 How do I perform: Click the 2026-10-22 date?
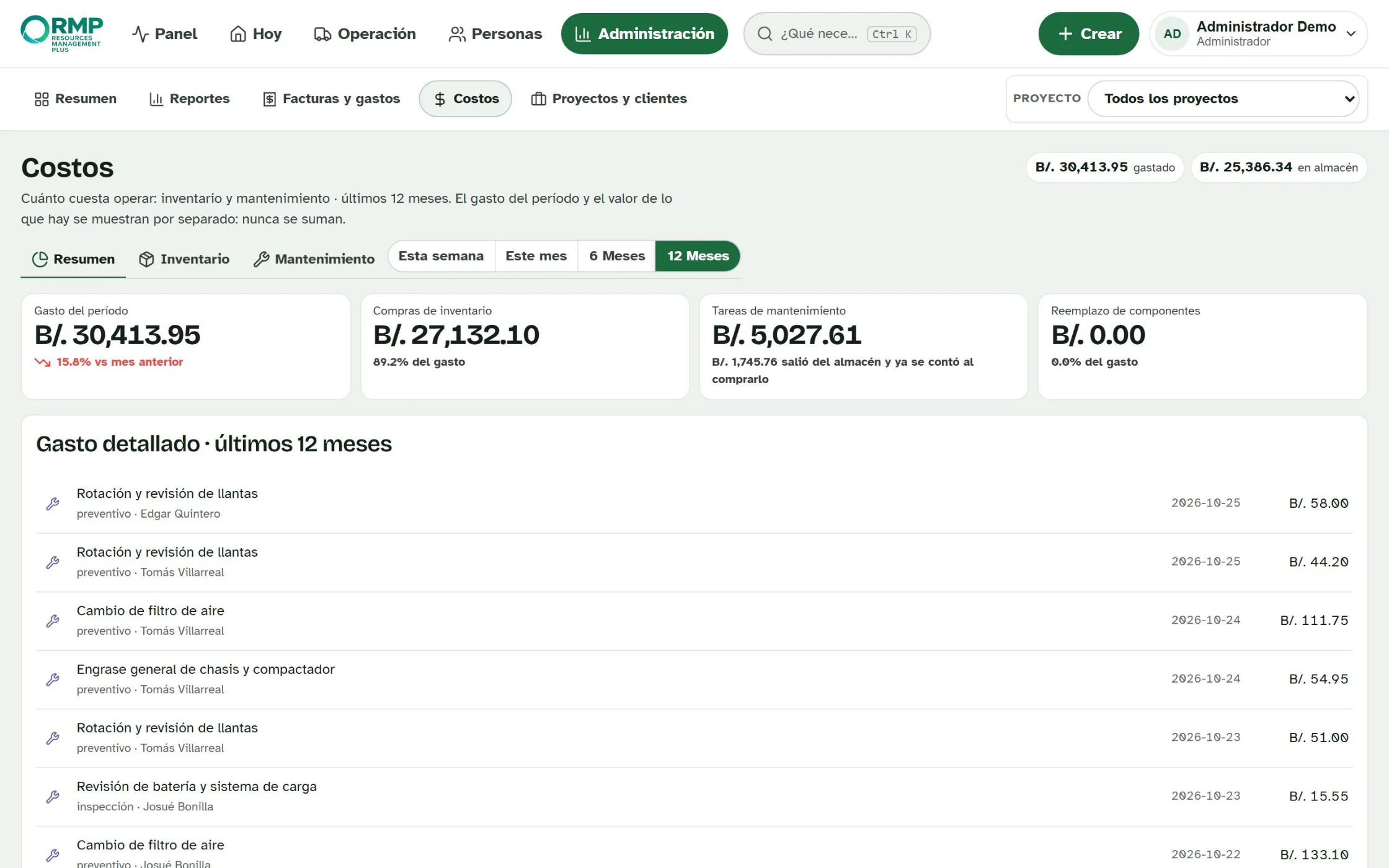(1205, 854)
